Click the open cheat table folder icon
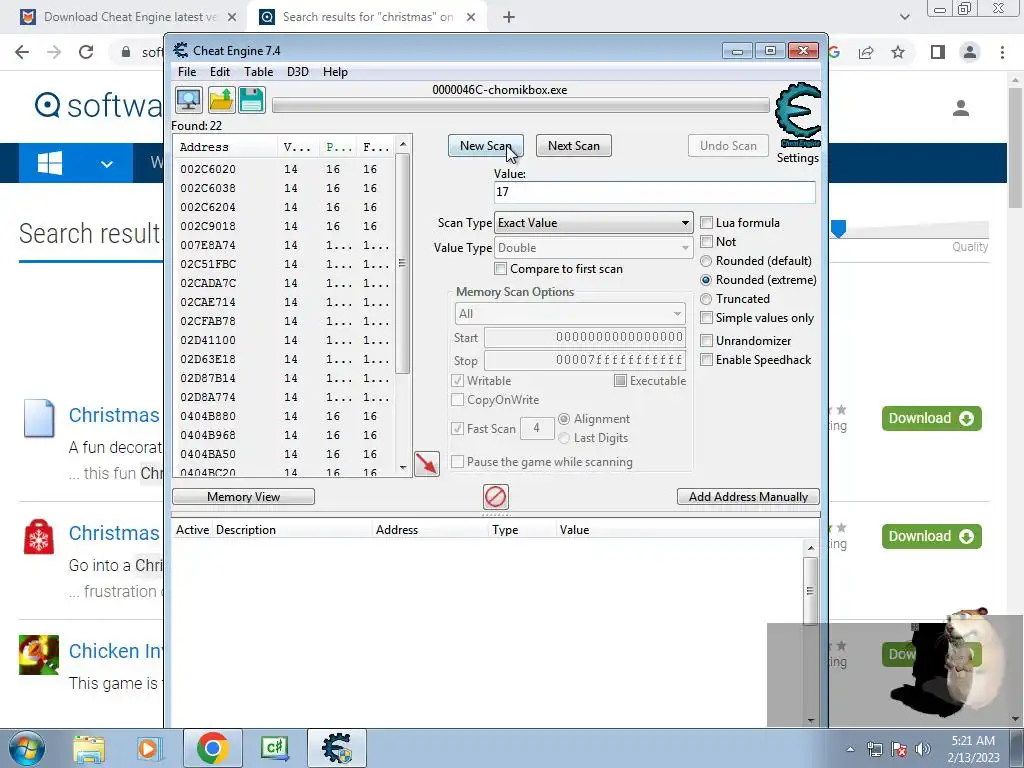Viewport: 1024px width, 768px height. 221,100
